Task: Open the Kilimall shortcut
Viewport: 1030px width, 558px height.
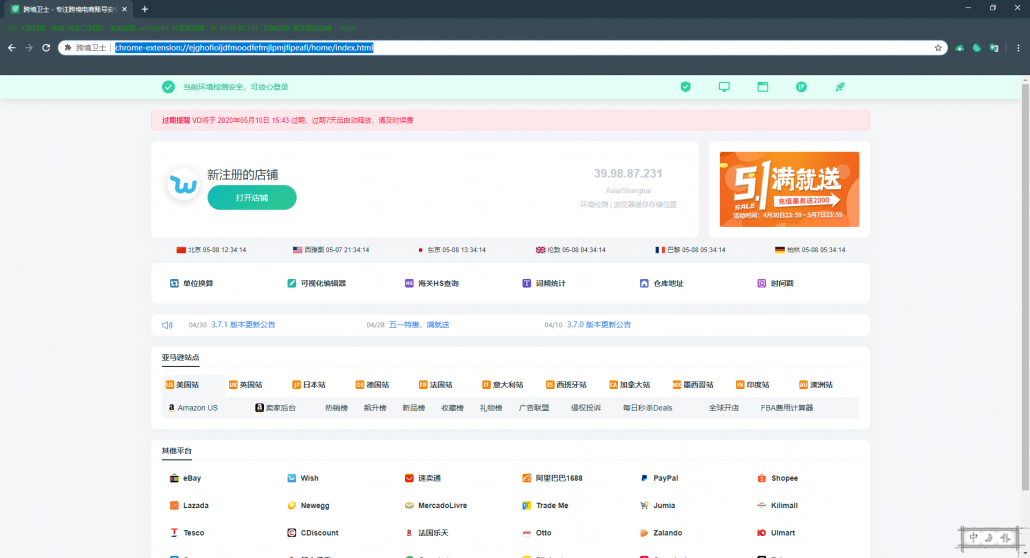Action: click(778, 505)
